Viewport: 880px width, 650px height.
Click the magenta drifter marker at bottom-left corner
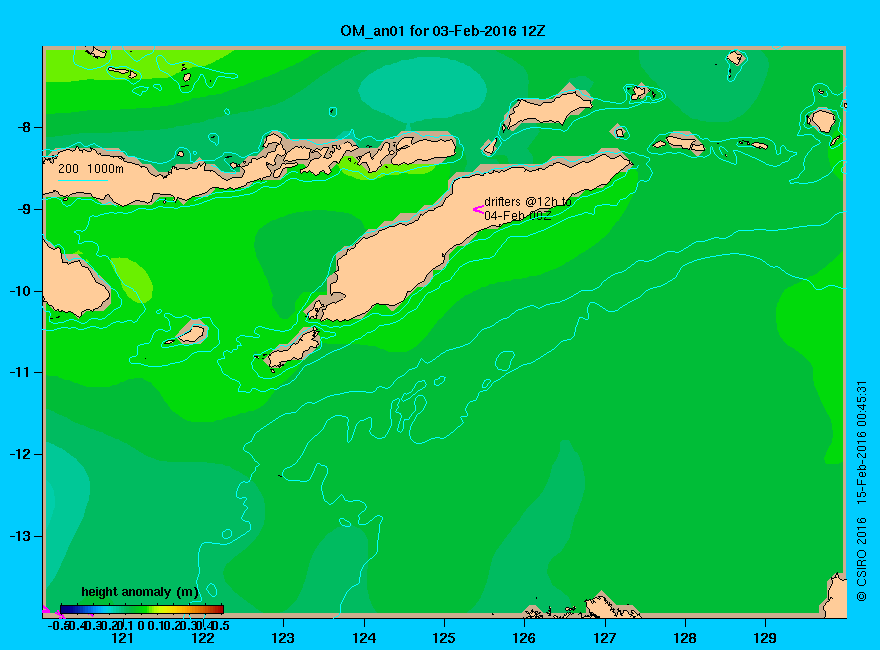[47, 610]
